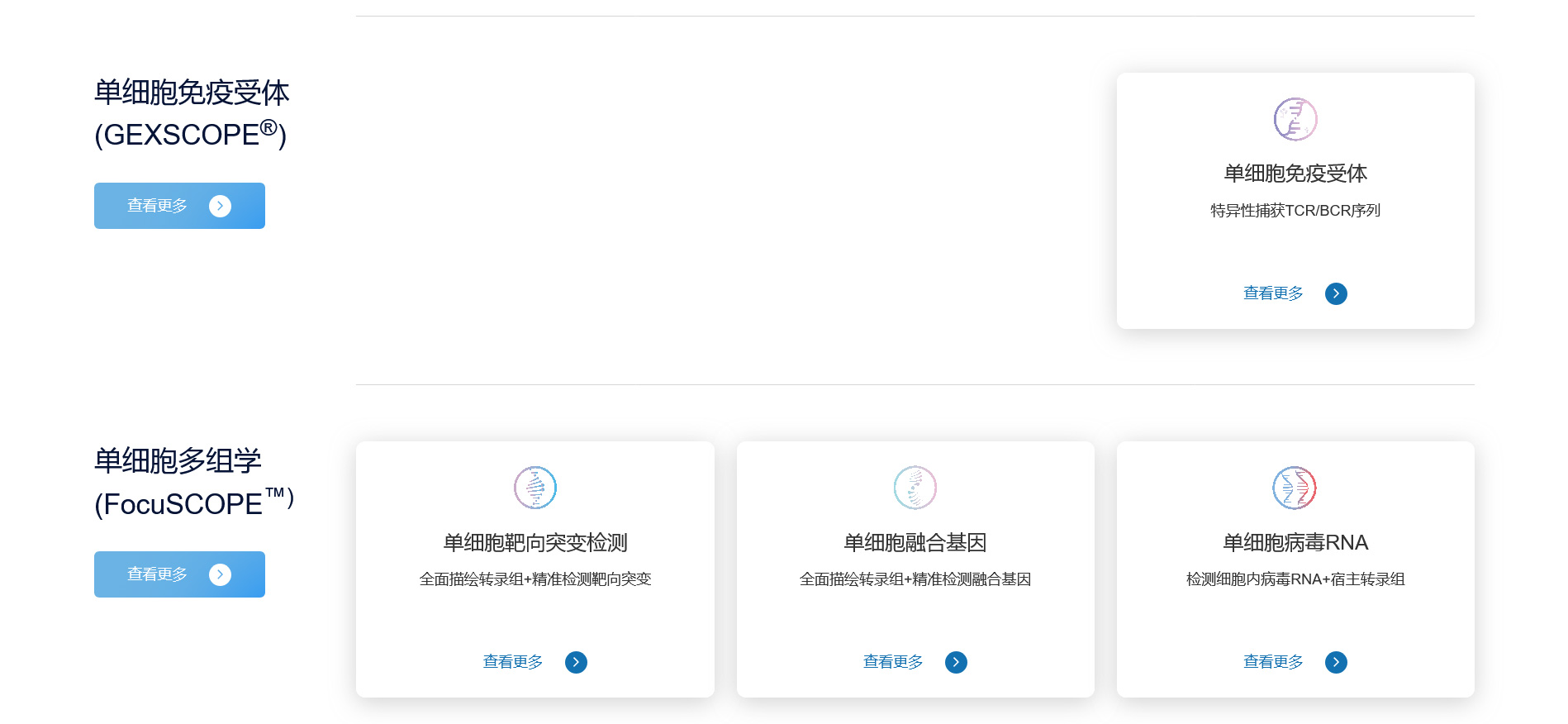Click the red-blue icon above 单细胞病毒RNA
This screenshot has width=1568, height=724.
pos(1295,488)
